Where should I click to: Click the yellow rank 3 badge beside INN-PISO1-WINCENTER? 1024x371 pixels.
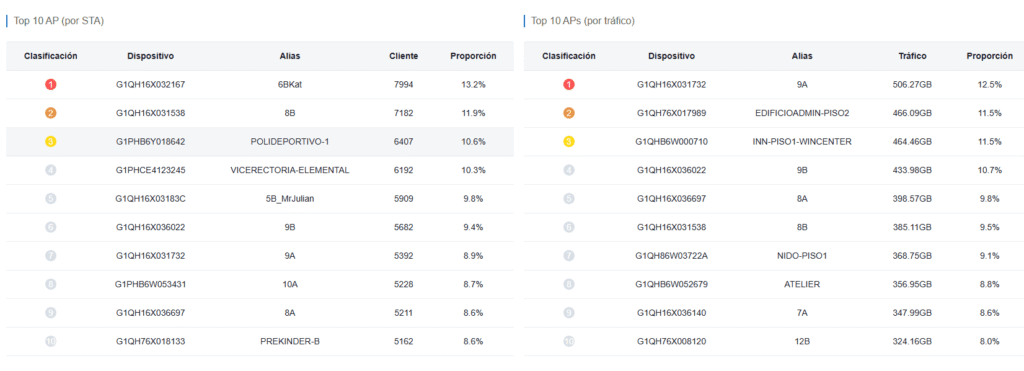click(569, 141)
